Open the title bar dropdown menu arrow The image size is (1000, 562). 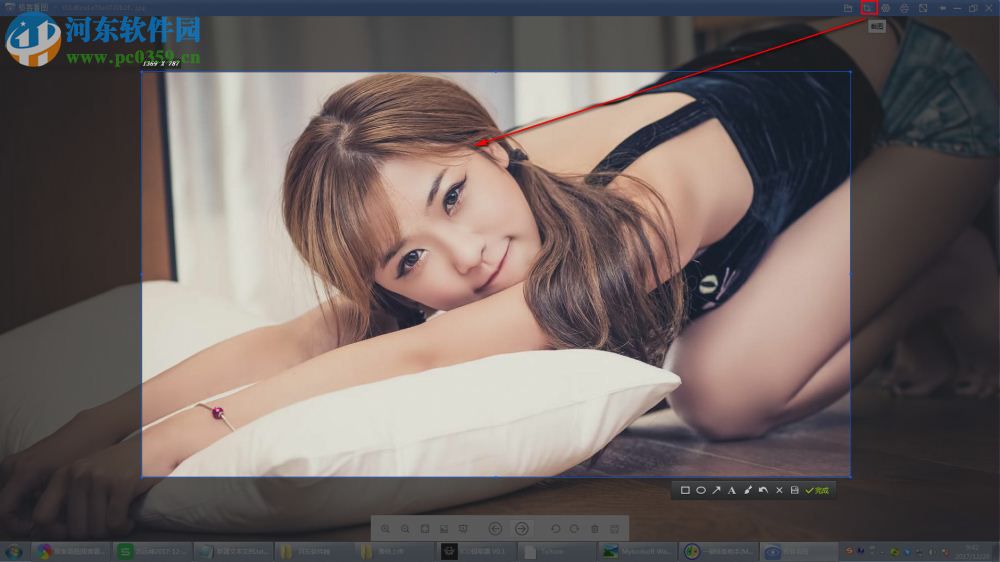coord(943,8)
